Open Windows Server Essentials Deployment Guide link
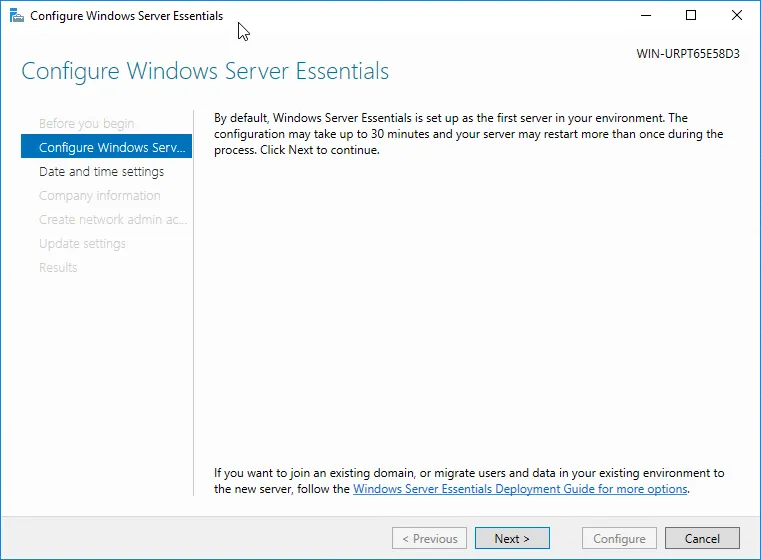This screenshot has width=761, height=560. (520, 489)
